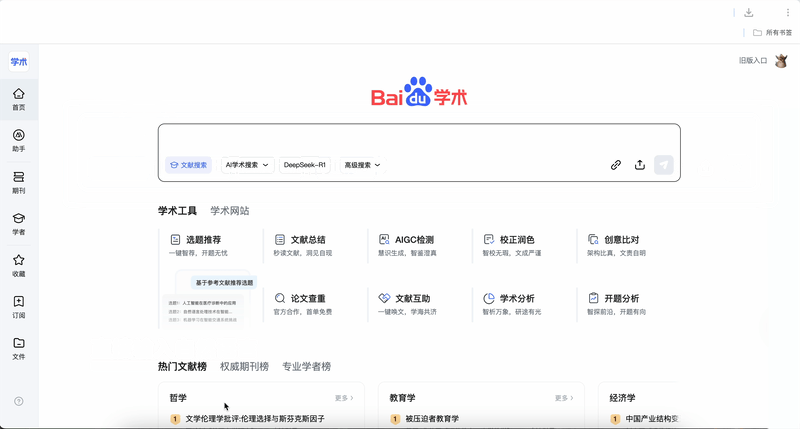Switch to the 学术网站 tab
The height and width of the screenshot is (429, 800).
pyautogui.click(x=229, y=211)
